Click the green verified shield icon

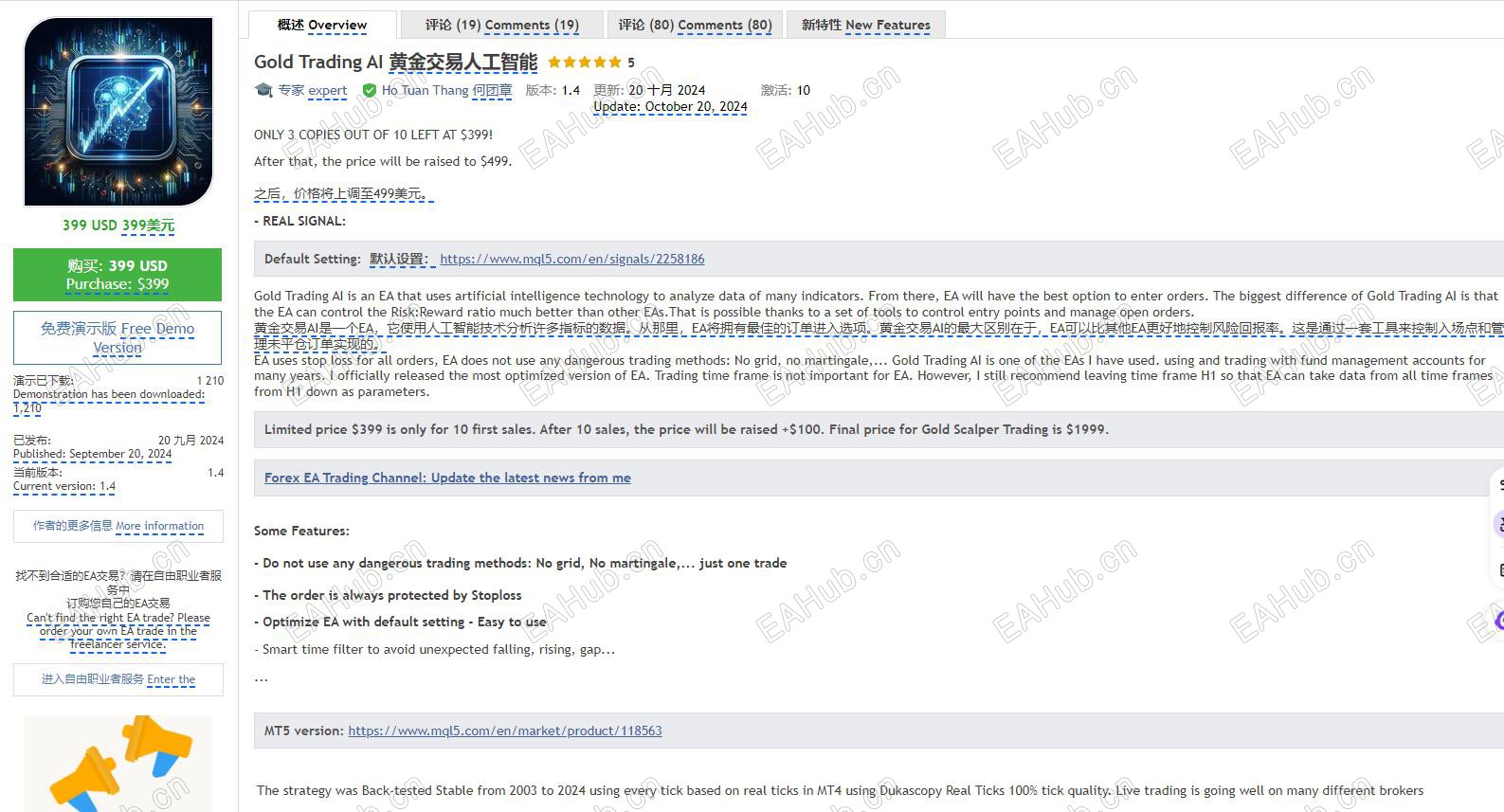coord(370,91)
